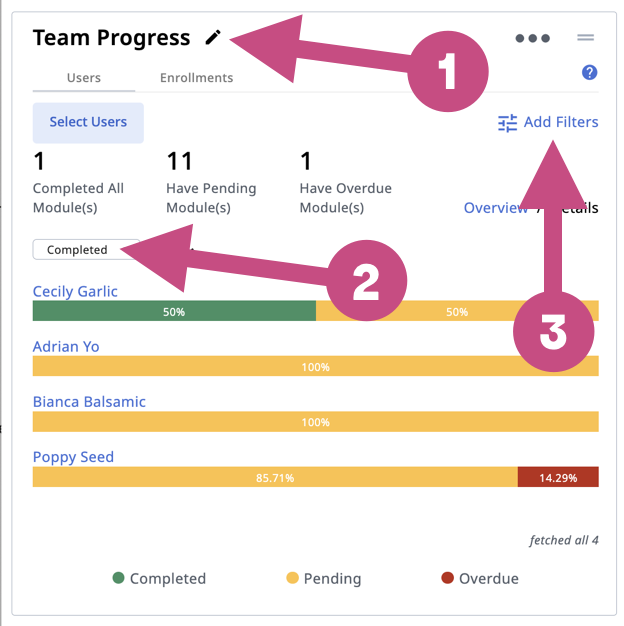Open Poppy Seed's user link

pyautogui.click(x=73, y=457)
